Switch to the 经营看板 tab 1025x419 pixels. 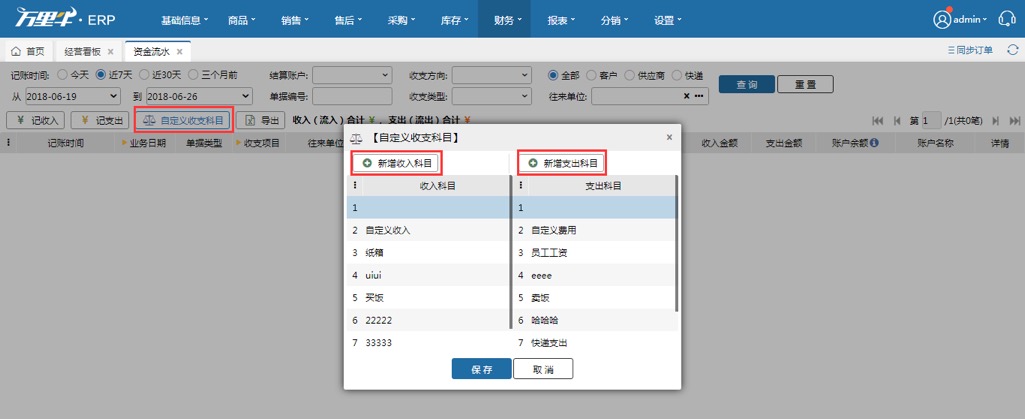[89, 51]
